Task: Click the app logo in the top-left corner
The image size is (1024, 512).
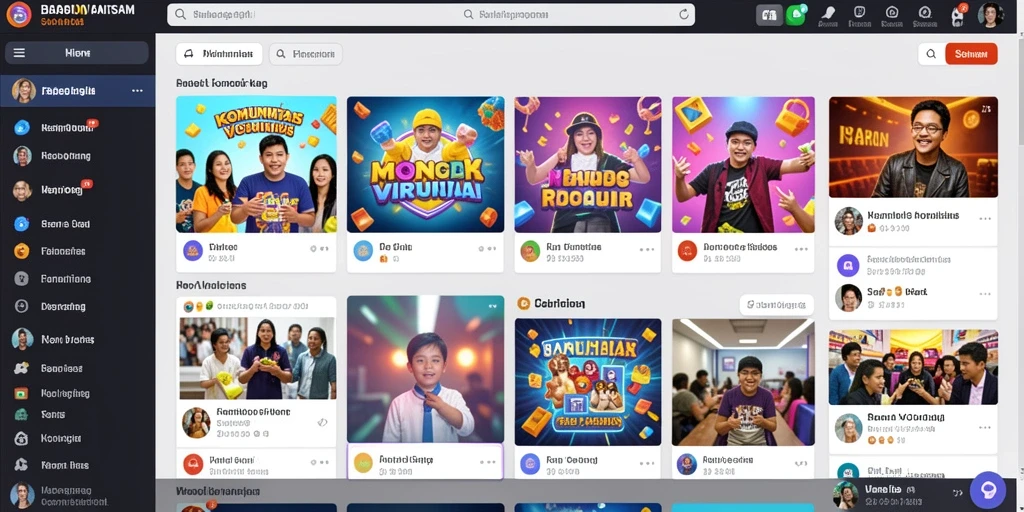Action: 18,14
